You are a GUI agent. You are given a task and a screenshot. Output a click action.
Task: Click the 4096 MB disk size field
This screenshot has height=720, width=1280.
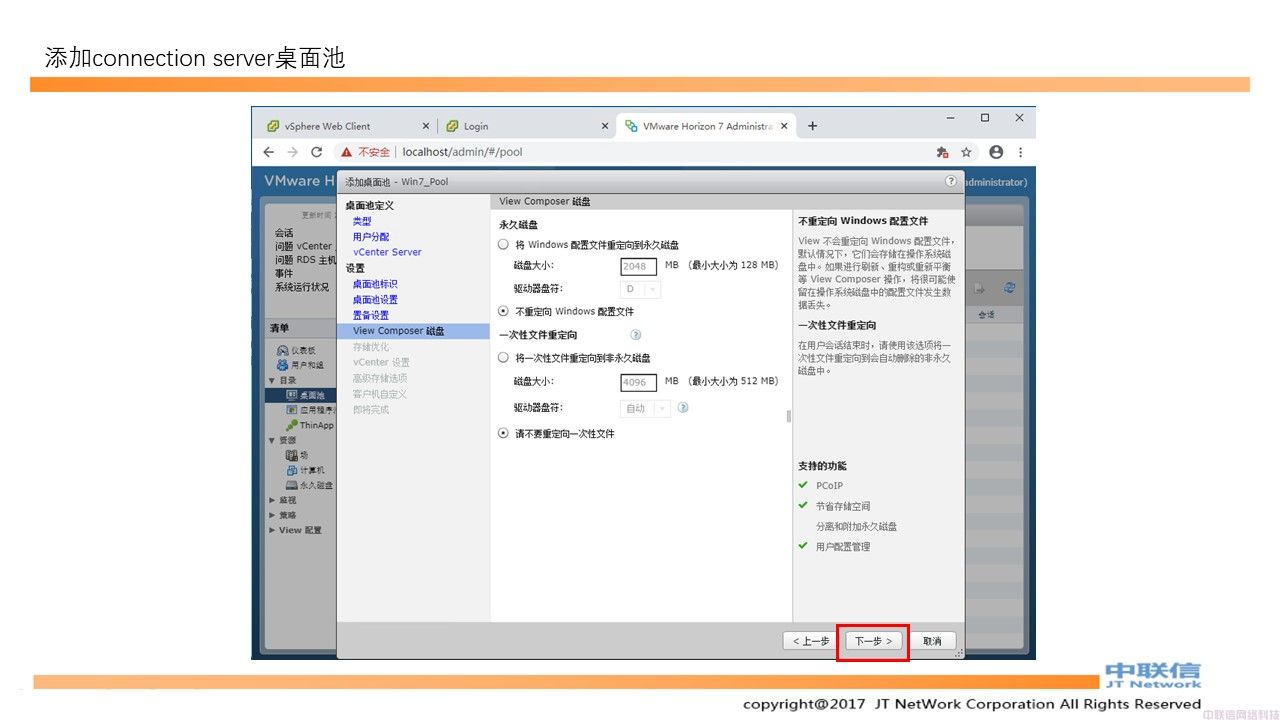[x=639, y=382]
